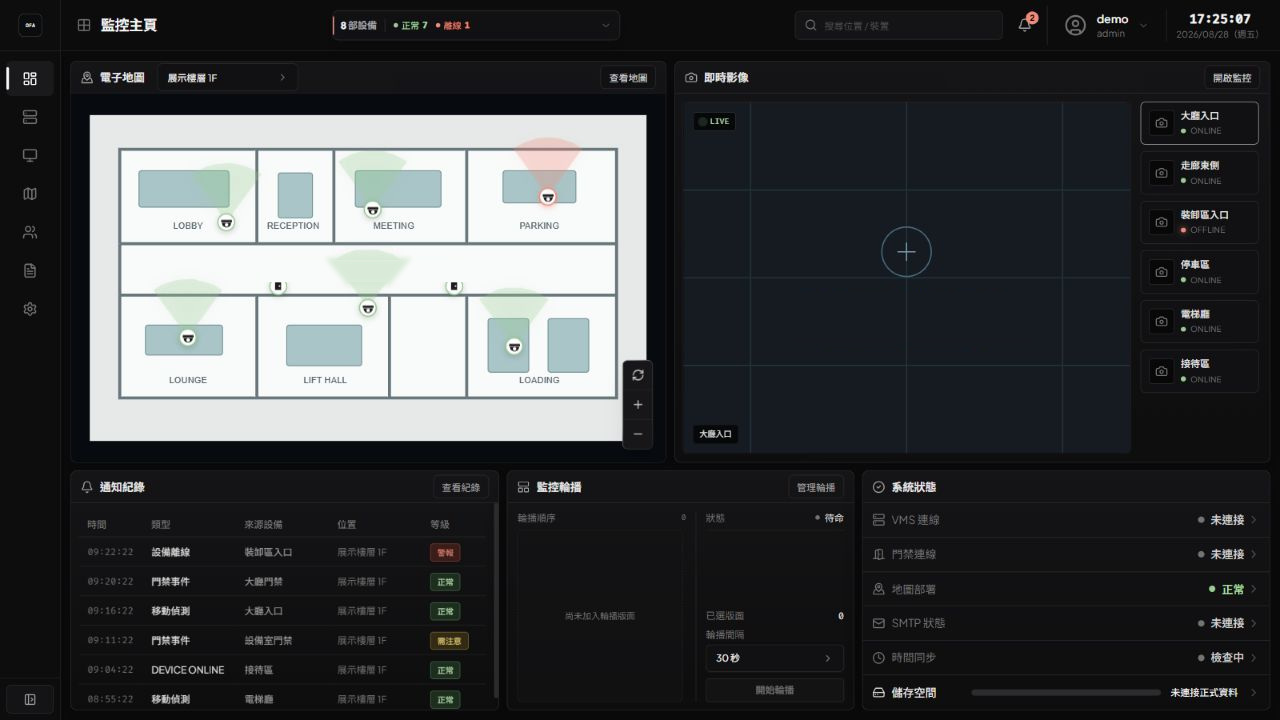The image size is (1280, 720).
Task: Open the document records icon in sidebar
Action: pyautogui.click(x=30, y=271)
